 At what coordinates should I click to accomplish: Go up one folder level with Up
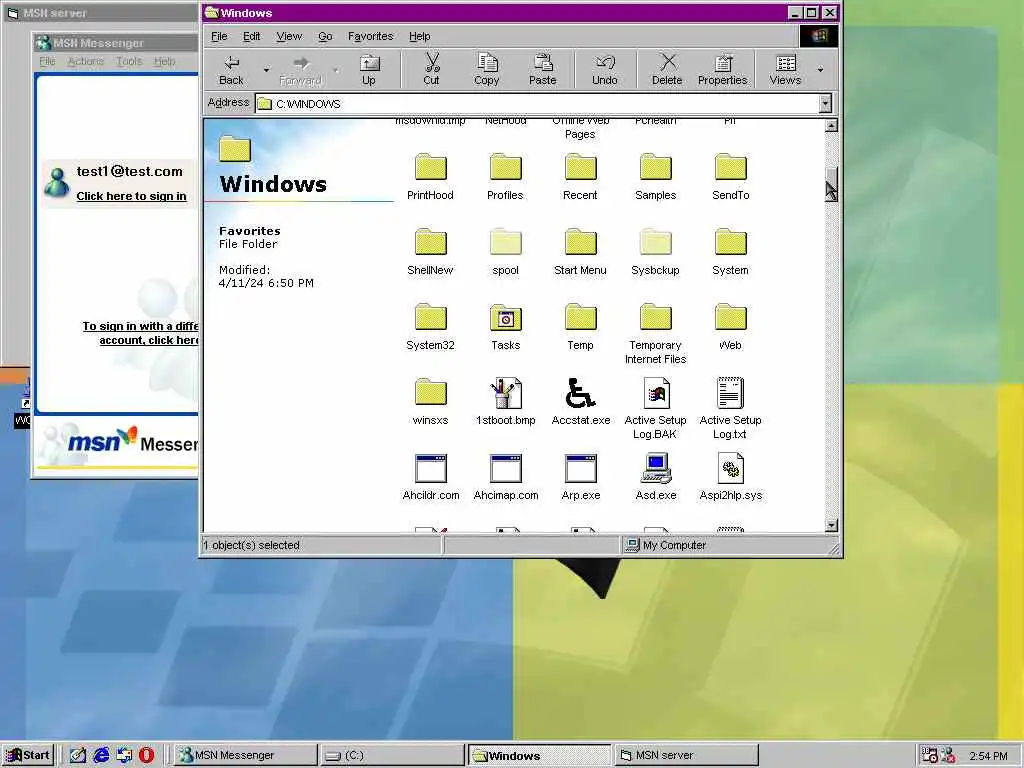[369, 70]
